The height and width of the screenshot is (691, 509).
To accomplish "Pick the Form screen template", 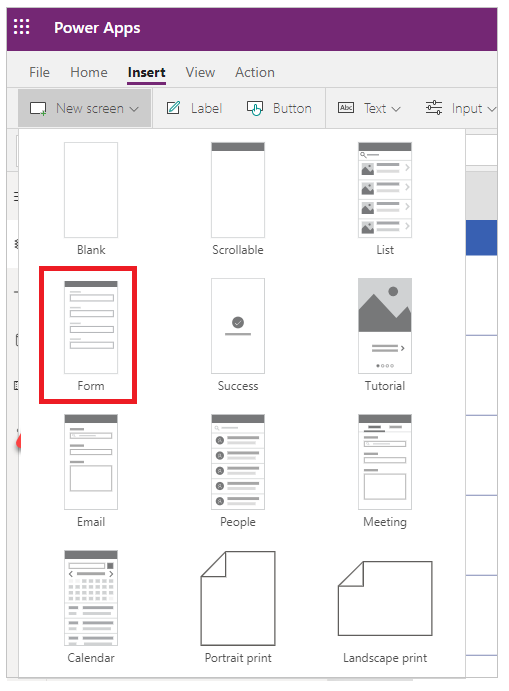I will (91, 335).
